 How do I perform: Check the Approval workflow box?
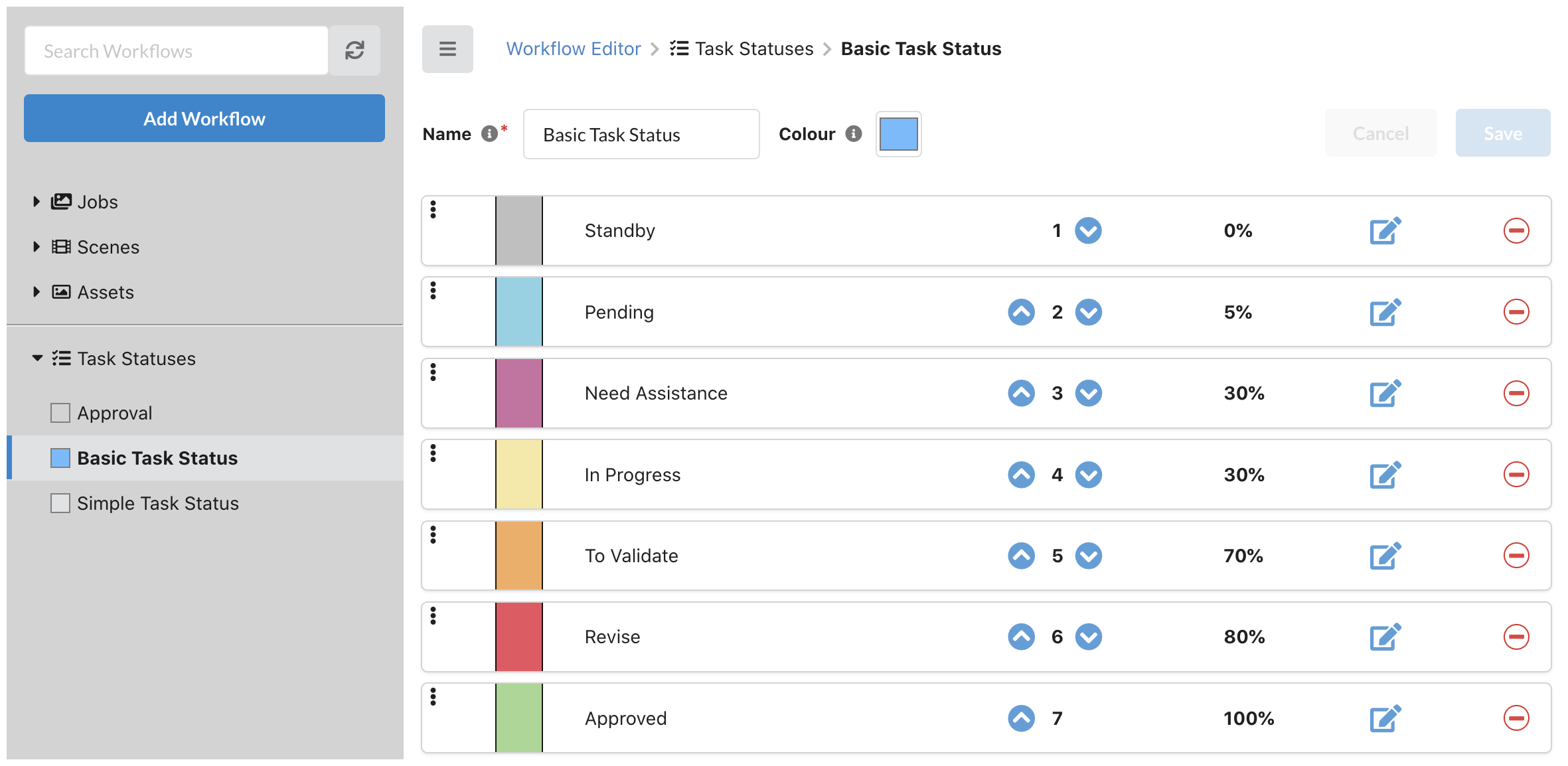[x=60, y=413]
